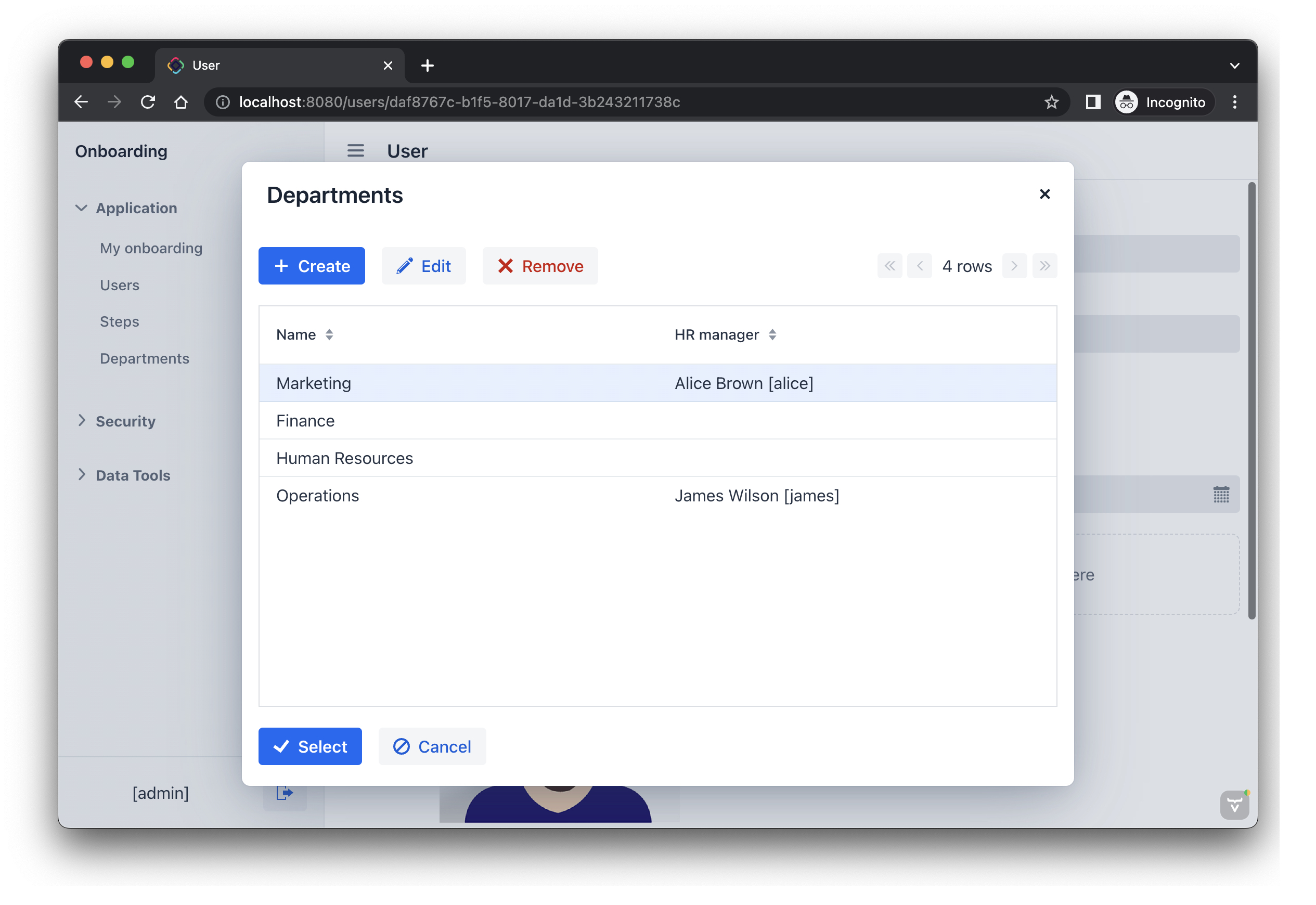
Task: Open My onboarding in sidebar
Action: (x=151, y=249)
